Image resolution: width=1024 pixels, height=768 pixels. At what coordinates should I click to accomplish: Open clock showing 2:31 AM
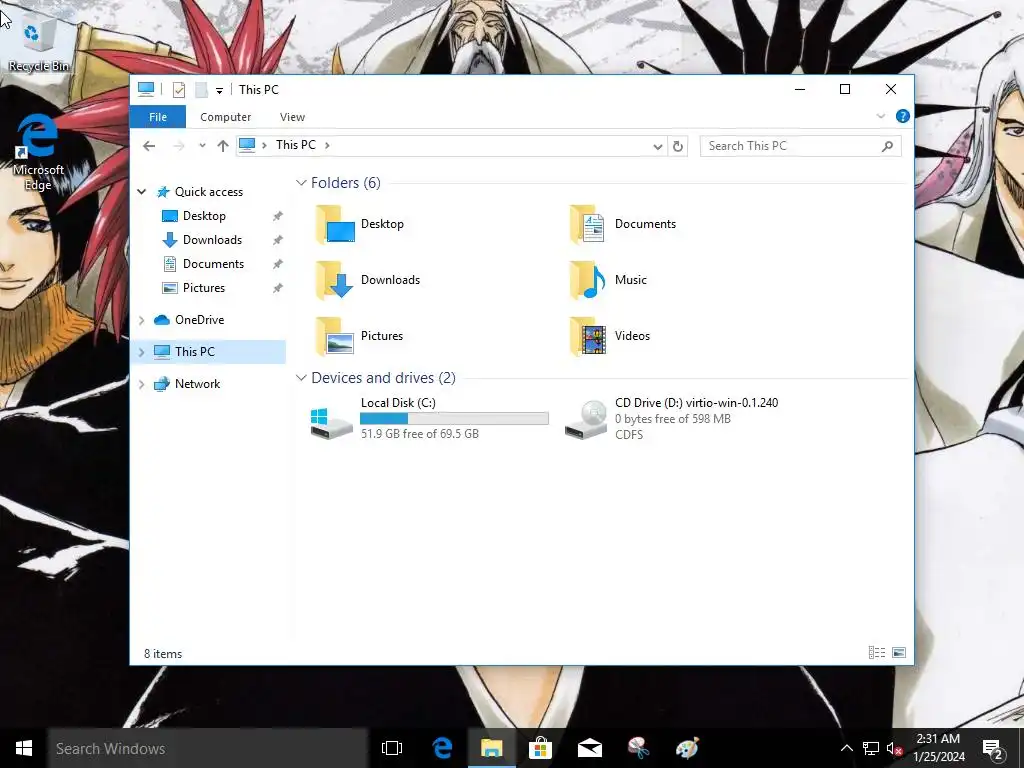(938, 748)
